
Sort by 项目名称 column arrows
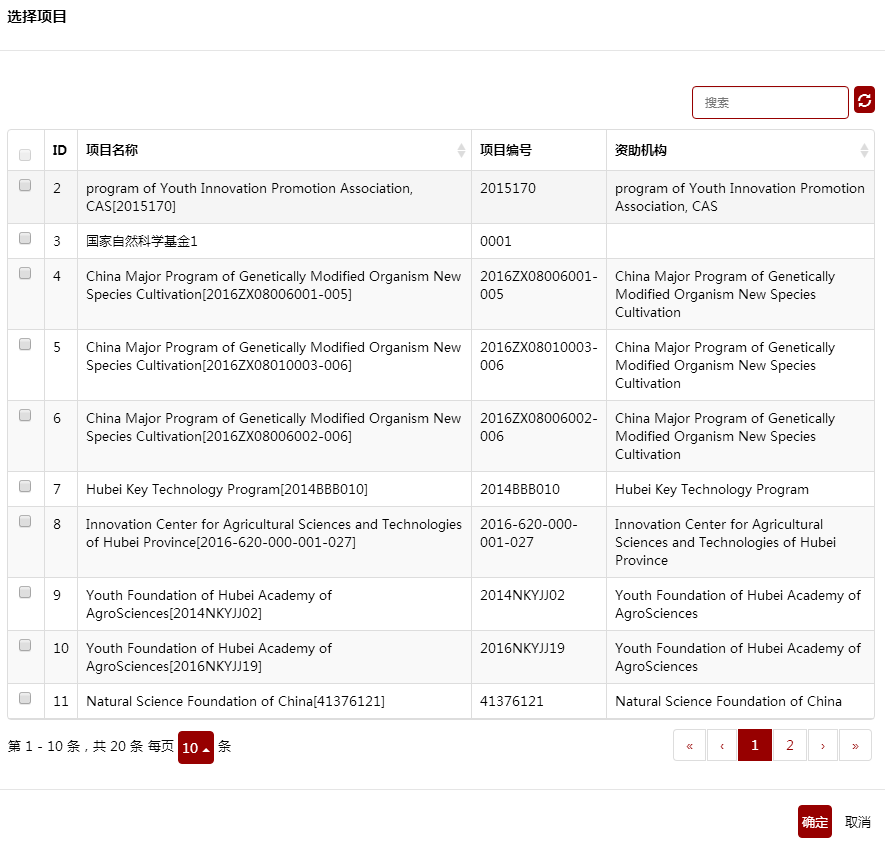461,150
